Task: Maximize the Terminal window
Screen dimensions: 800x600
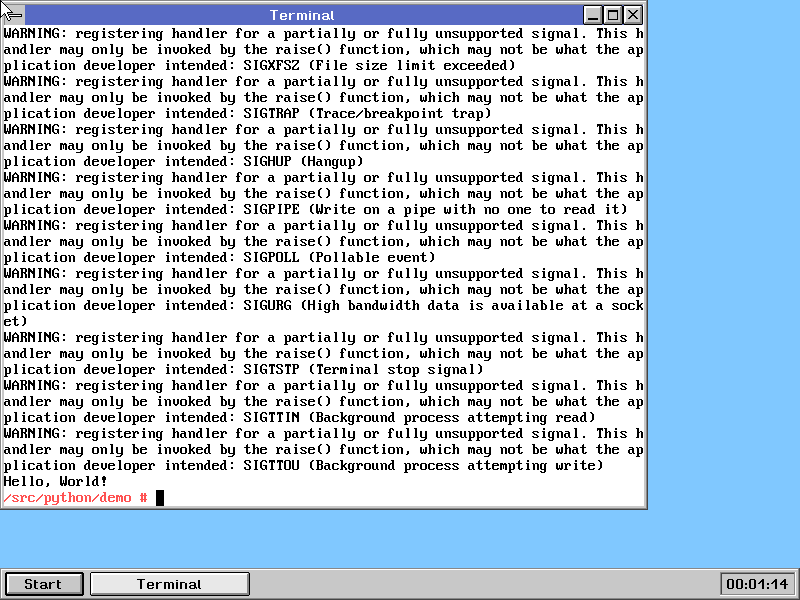Action: coord(614,15)
